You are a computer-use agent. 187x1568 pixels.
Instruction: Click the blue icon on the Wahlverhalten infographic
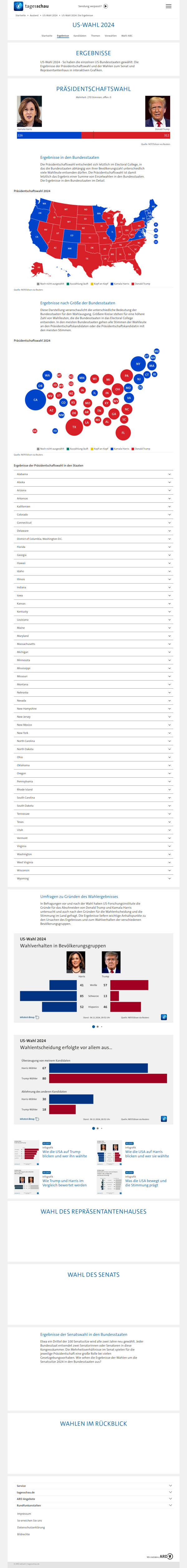coord(163,1017)
